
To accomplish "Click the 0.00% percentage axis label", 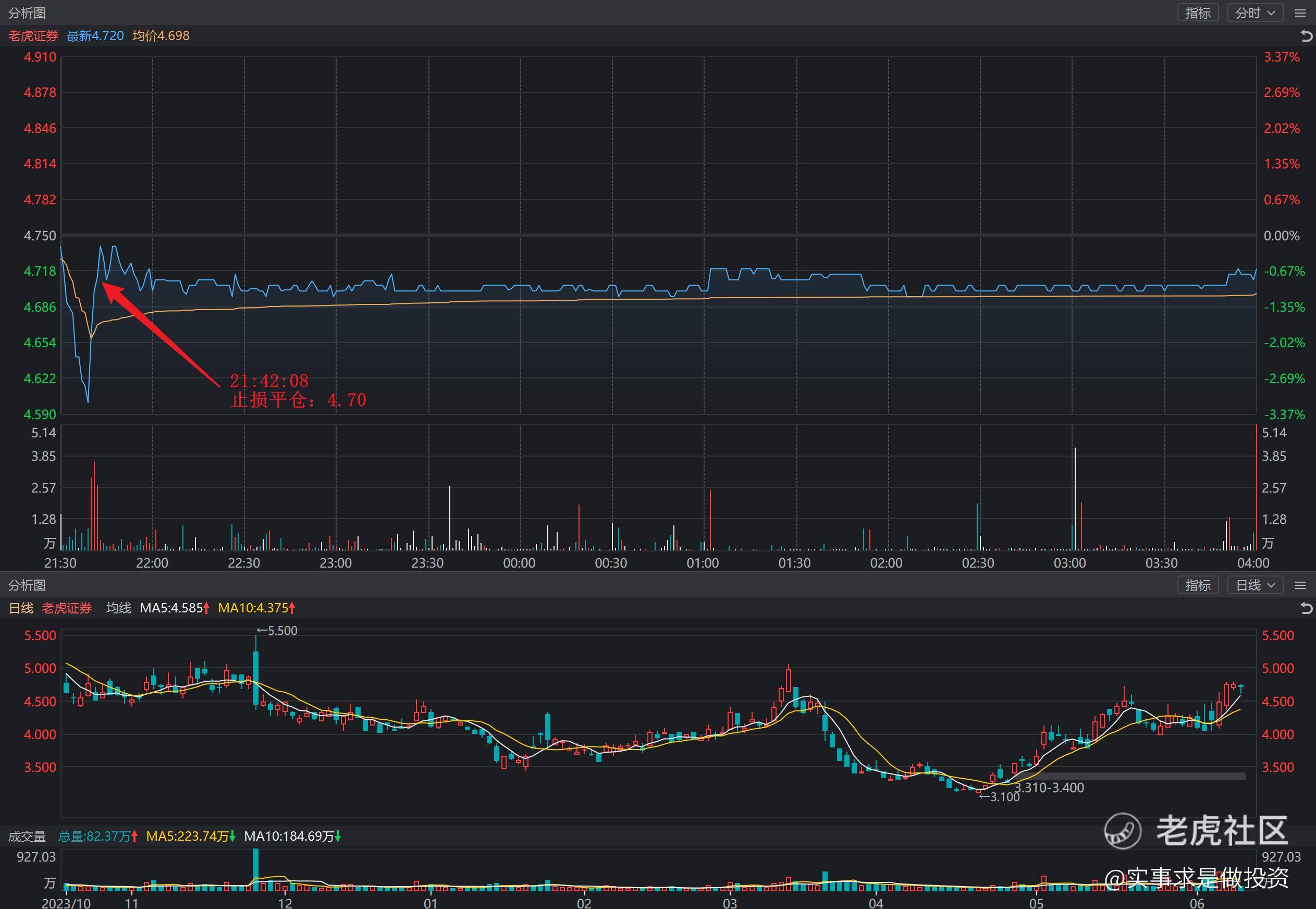I will [1282, 235].
